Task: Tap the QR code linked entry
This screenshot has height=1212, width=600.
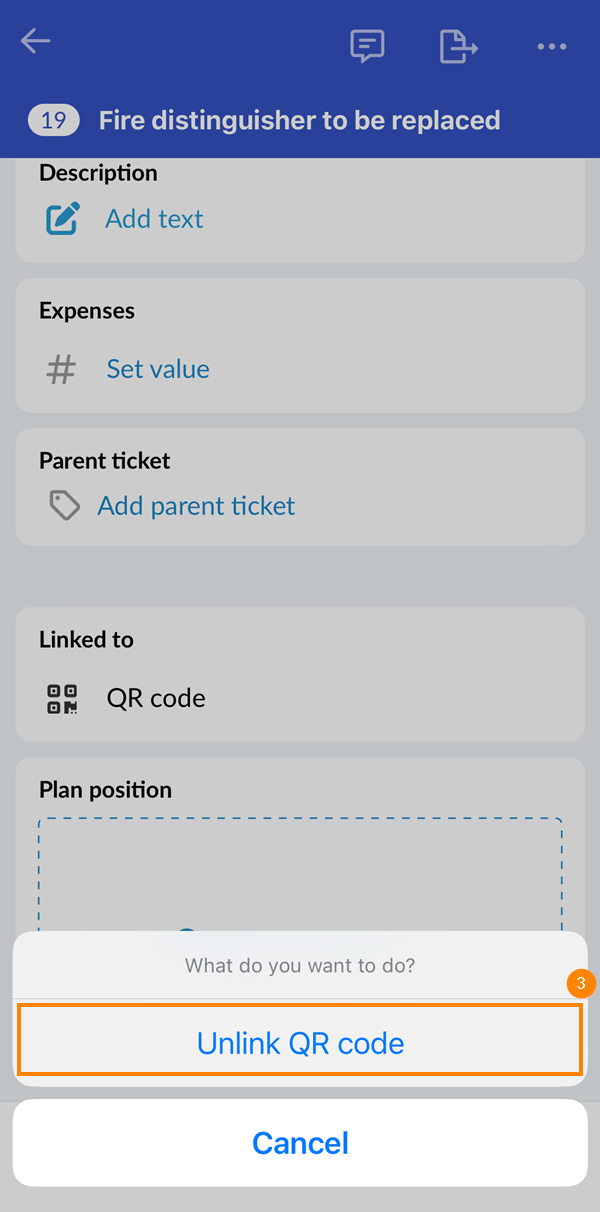Action: (x=156, y=698)
